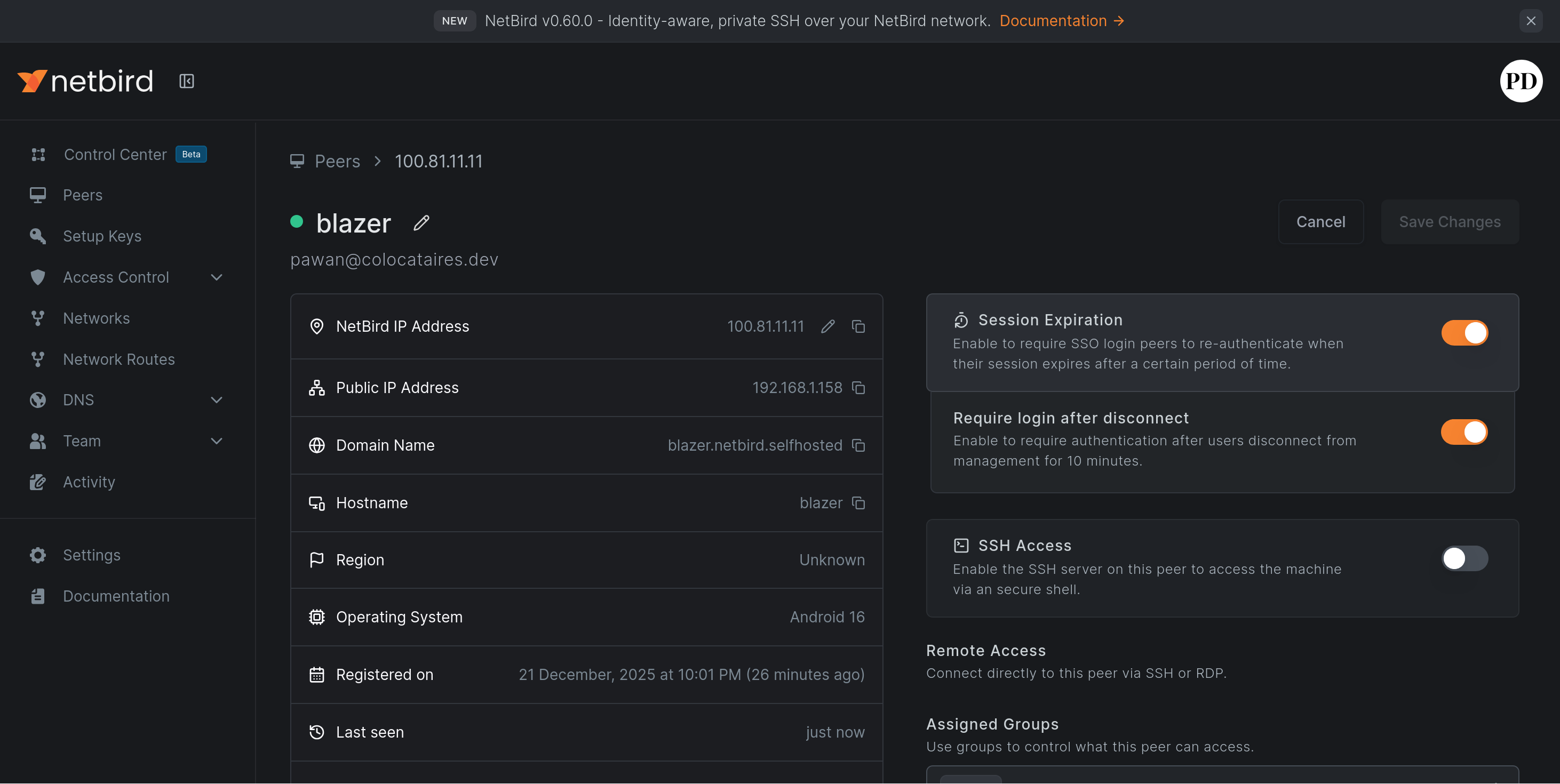Image resolution: width=1560 pixels, height=784 pixels.
Task: Expand the Team sidebar section
Action: pyautogui.click(x=216, y=441)
